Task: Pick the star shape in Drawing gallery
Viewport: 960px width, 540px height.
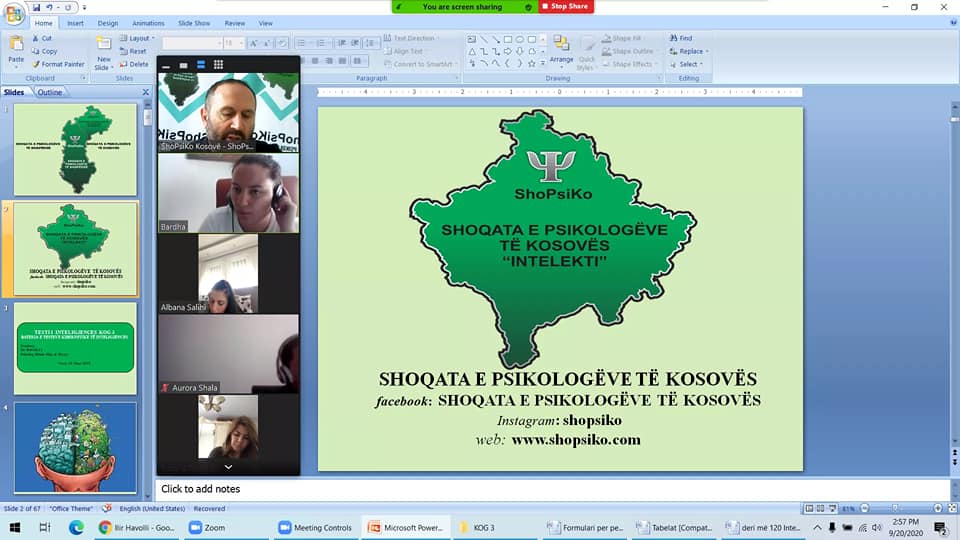Action: click(531, 64)
